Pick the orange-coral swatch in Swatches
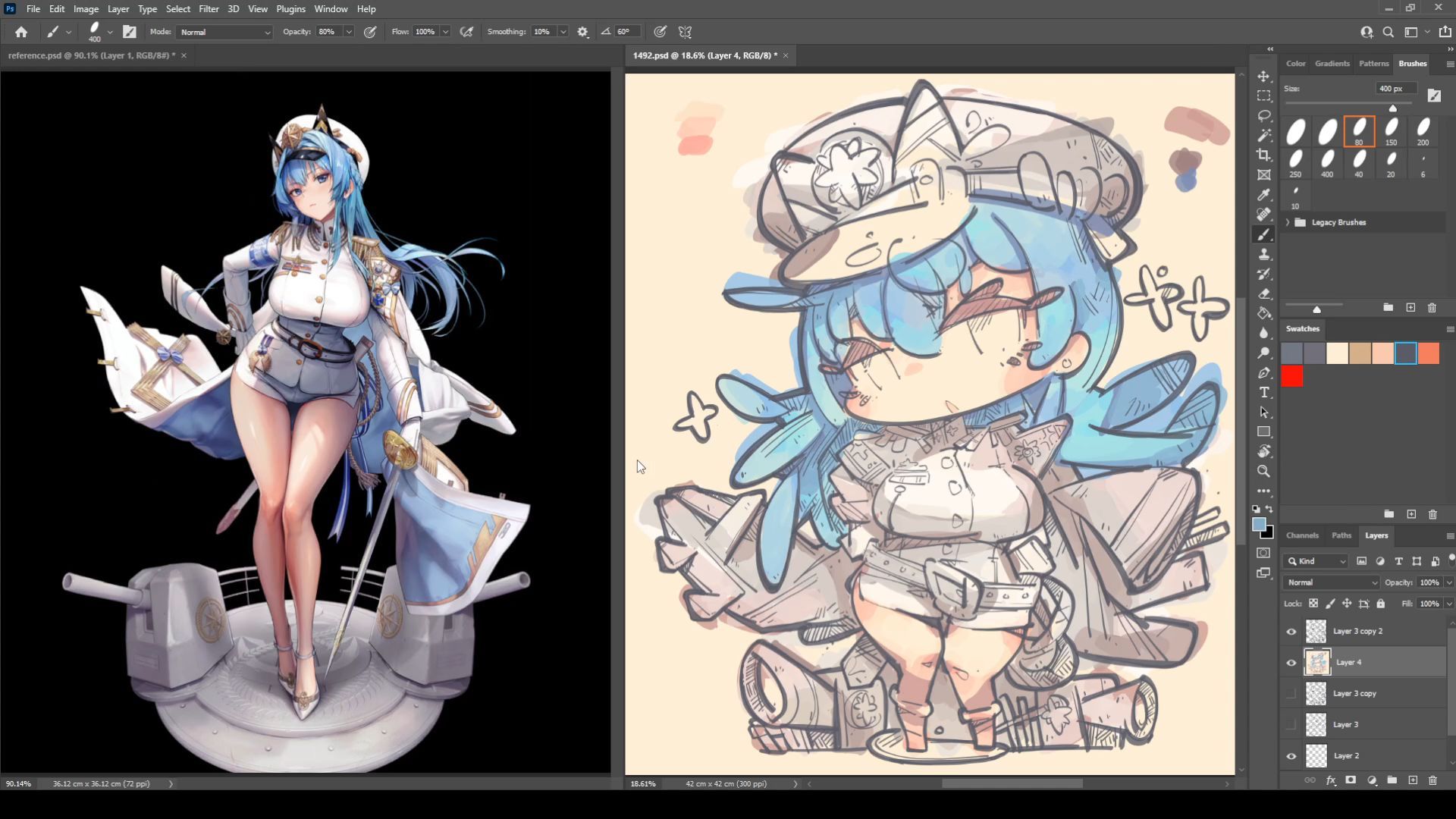This screenshot has width=1456, height=819. coord(1429,353)
